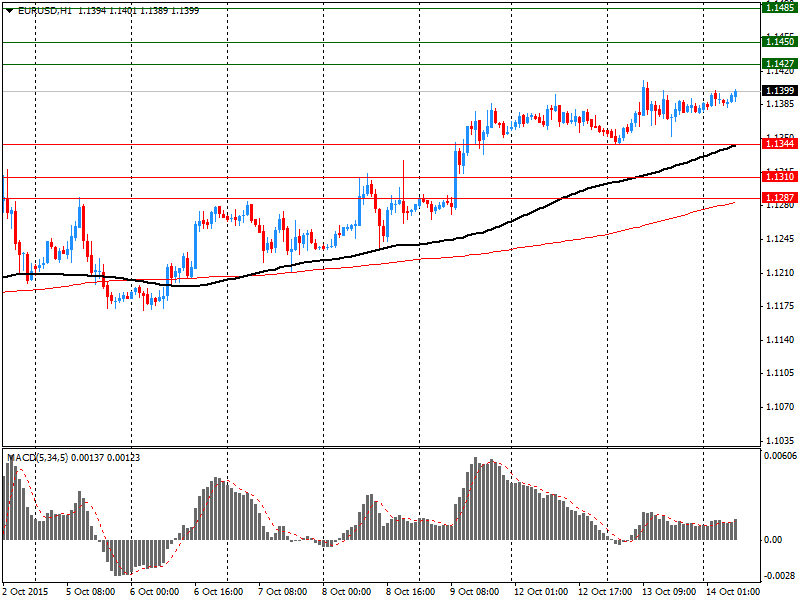Click the black 1.1399 current price label
This screenshot has height=600, width=800.
click(780, 90)
